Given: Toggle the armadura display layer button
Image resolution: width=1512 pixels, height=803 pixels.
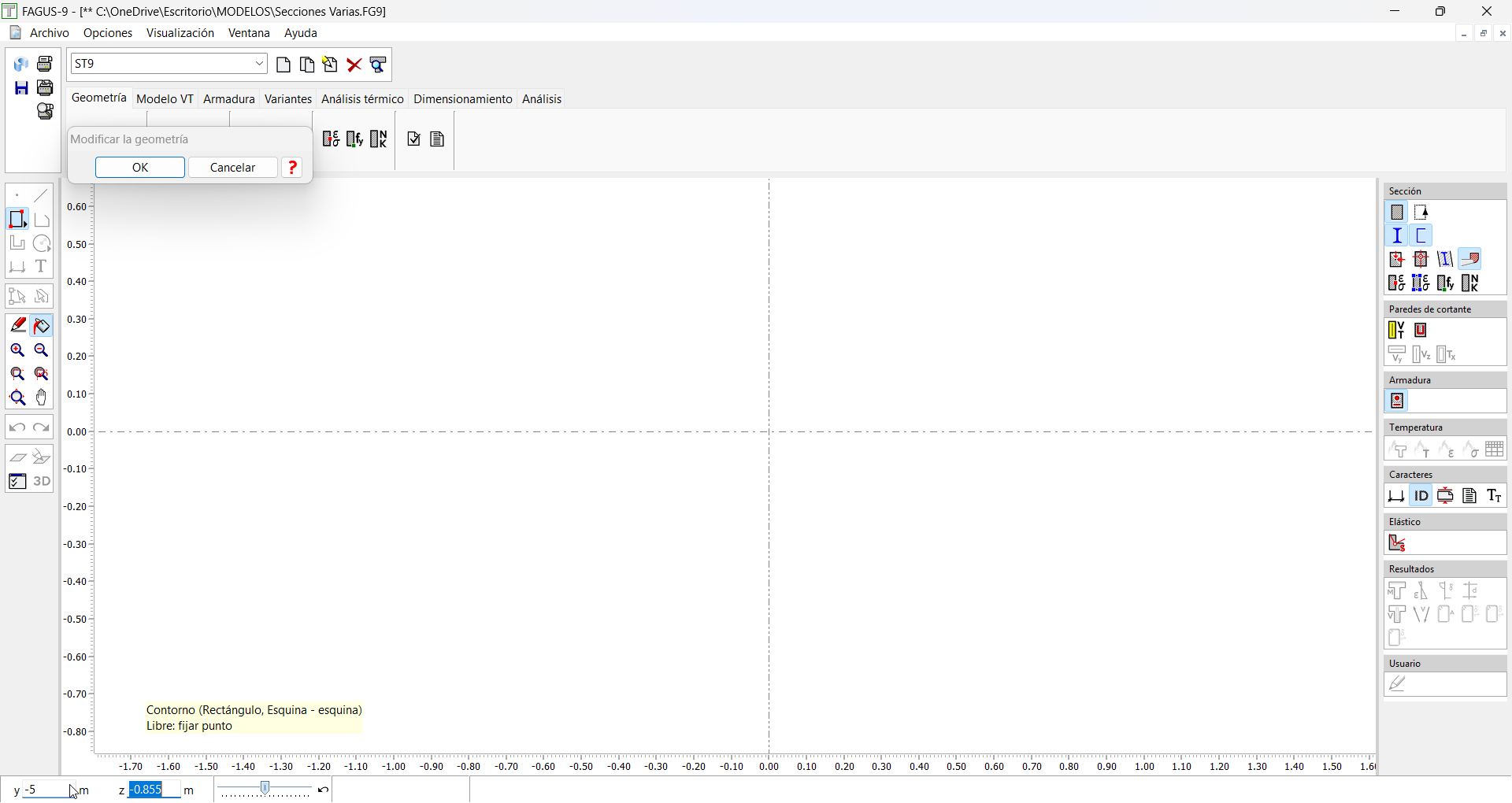Looking at the screenshot, I should tap(1398, 401).
